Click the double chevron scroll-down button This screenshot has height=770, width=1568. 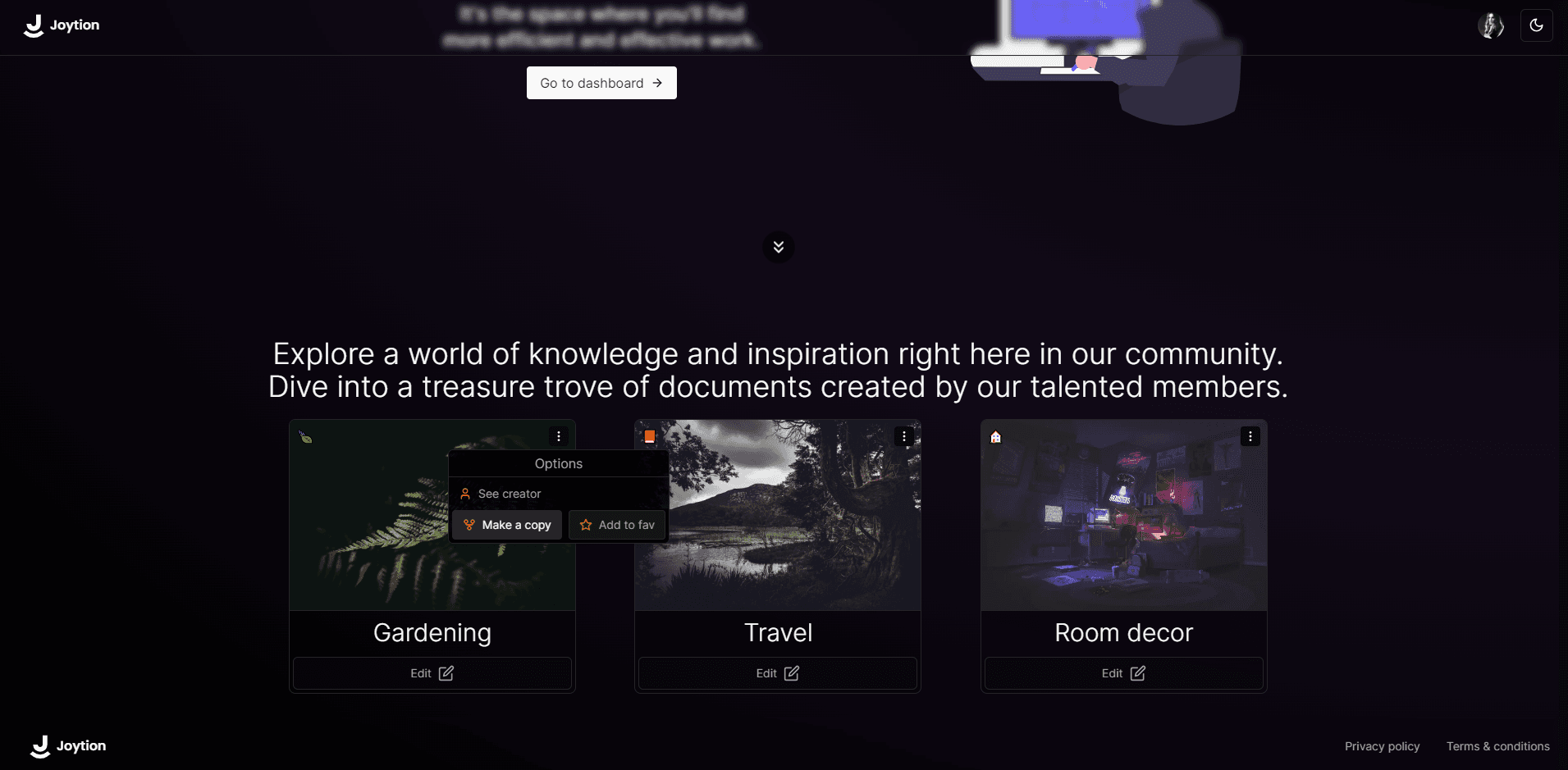pos(778,247)
